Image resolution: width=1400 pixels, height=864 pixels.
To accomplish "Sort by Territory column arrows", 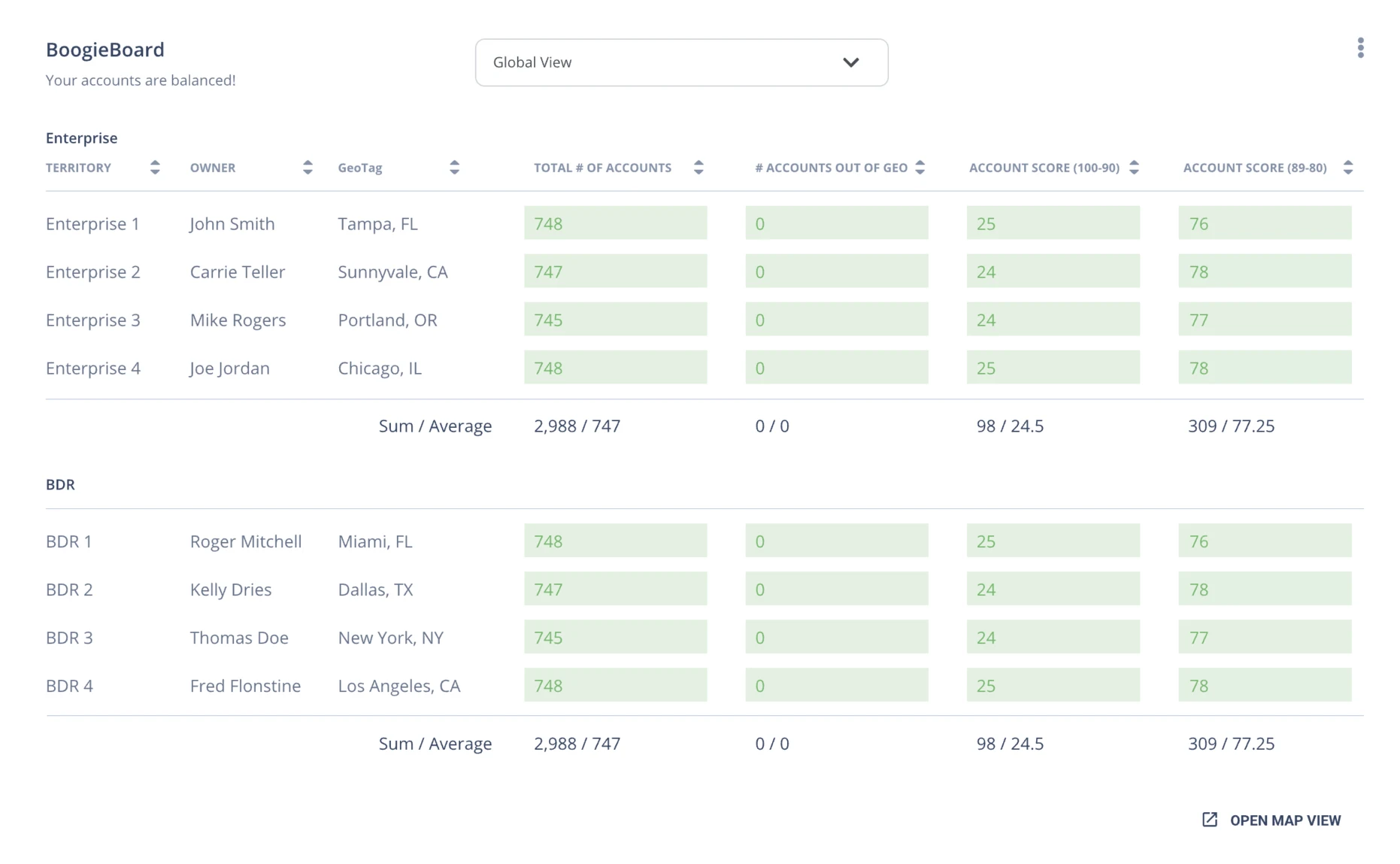I will [x=155, y=168].
